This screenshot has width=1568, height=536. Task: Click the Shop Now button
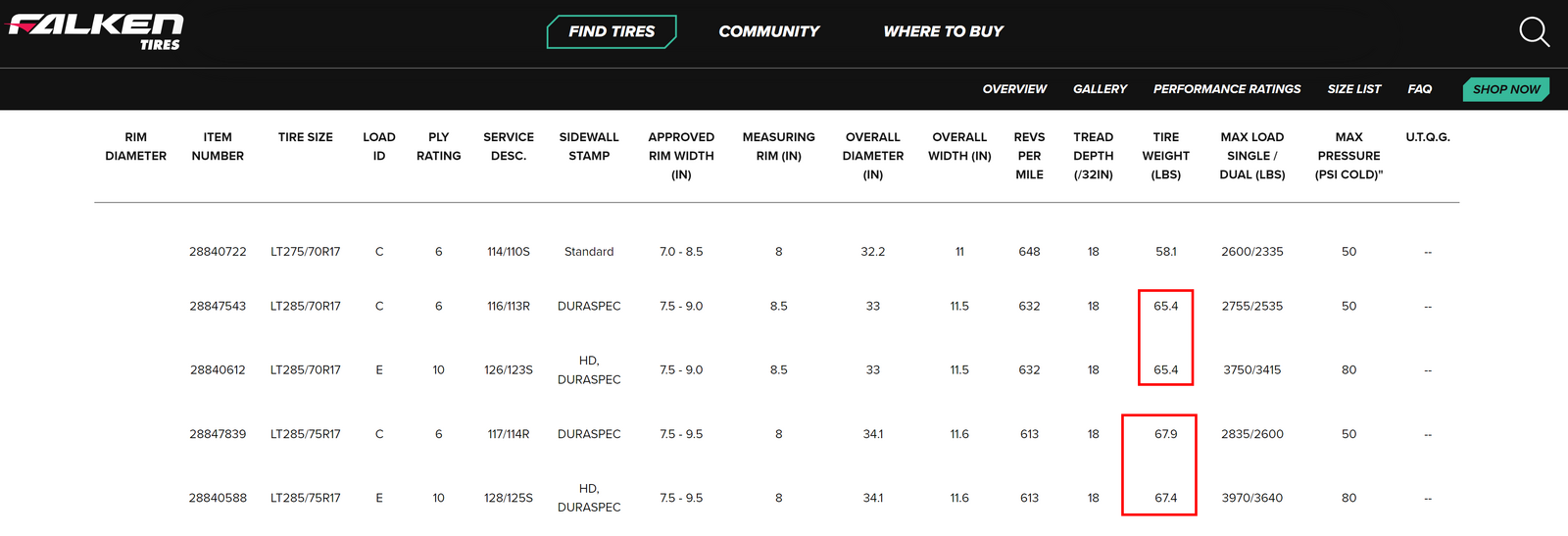[1506, 89]
